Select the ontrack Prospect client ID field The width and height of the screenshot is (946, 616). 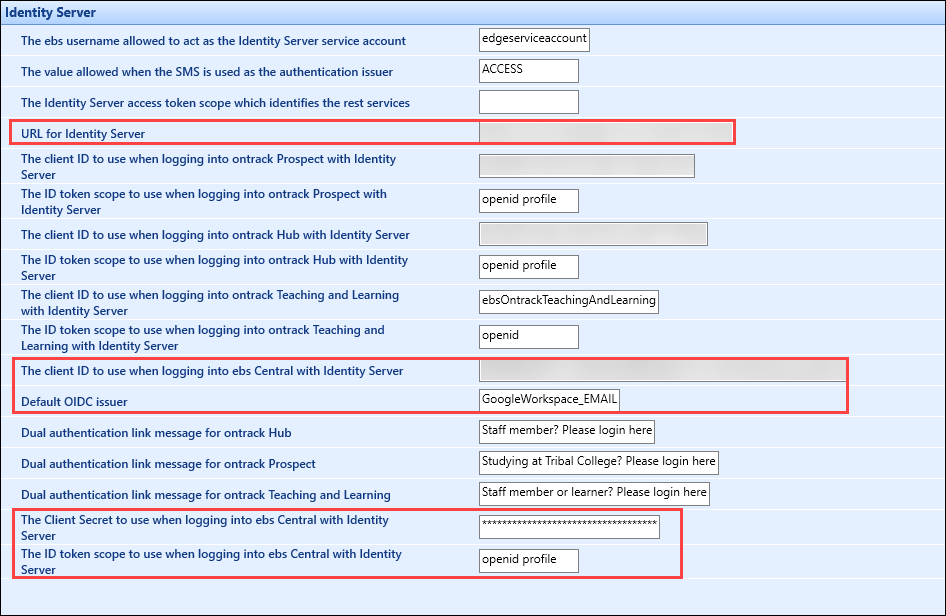(586, 165)
